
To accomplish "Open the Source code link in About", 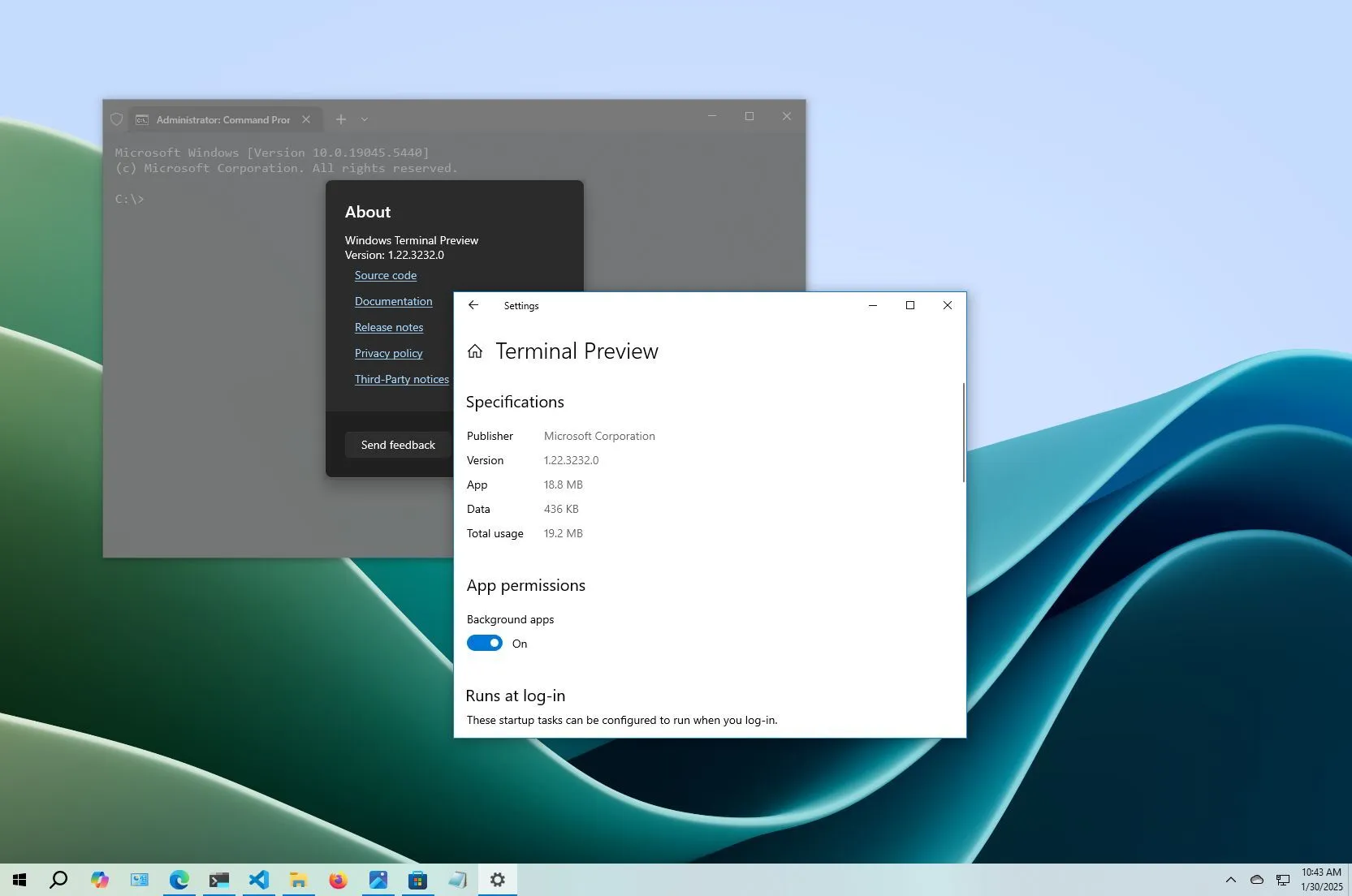I will pos(386,275).
